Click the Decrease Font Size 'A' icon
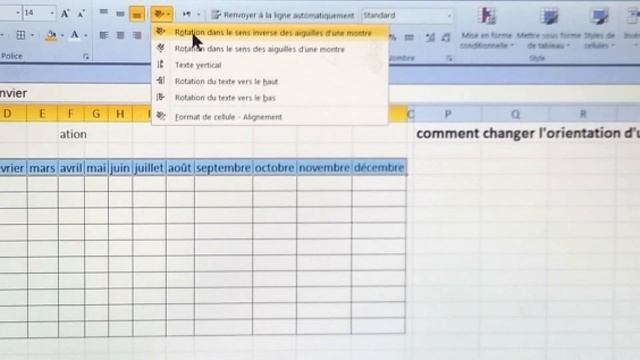 (x=81, y=14)
